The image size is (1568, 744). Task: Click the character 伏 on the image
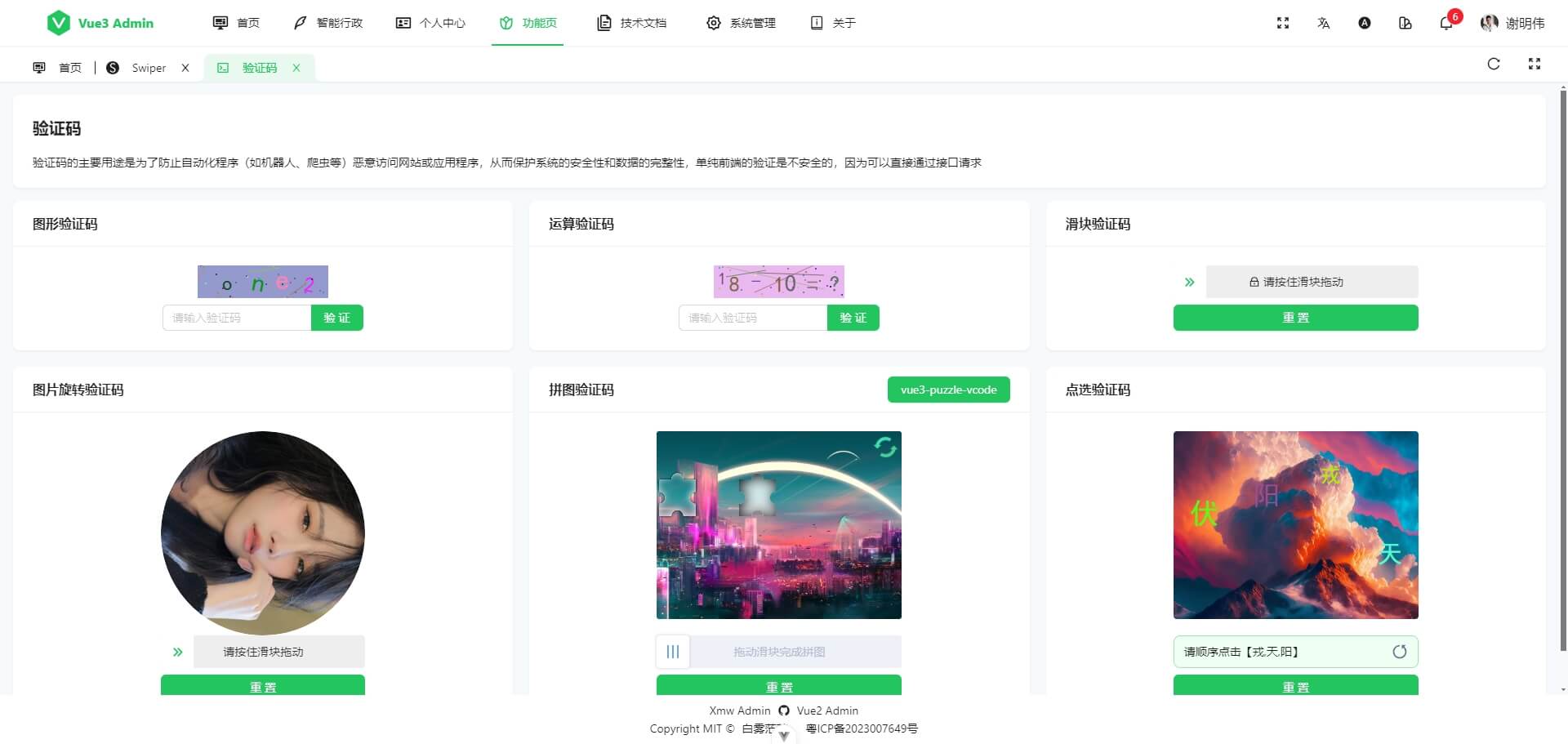click(1204, 514)
